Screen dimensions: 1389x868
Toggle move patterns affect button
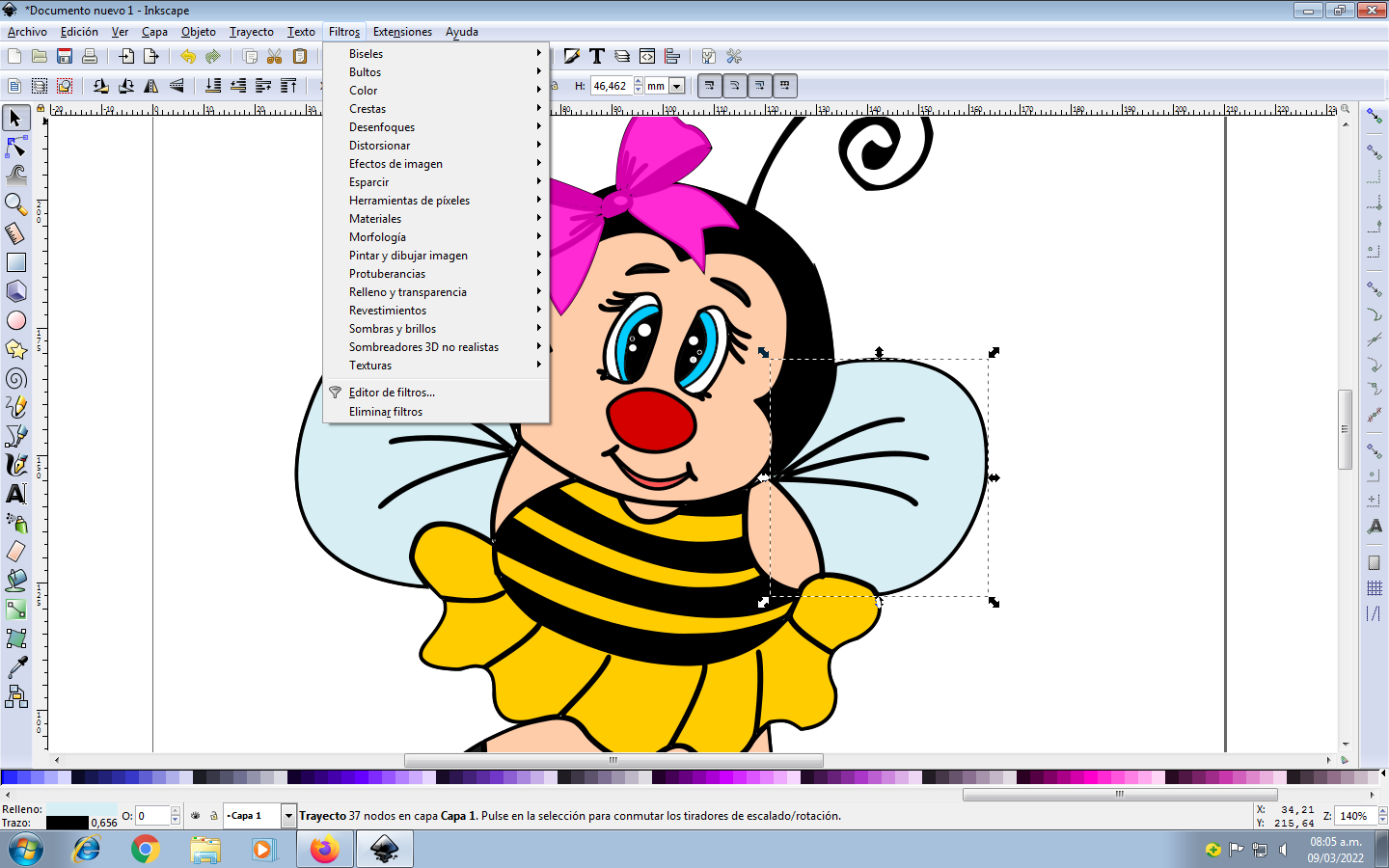tap(785, 86)
